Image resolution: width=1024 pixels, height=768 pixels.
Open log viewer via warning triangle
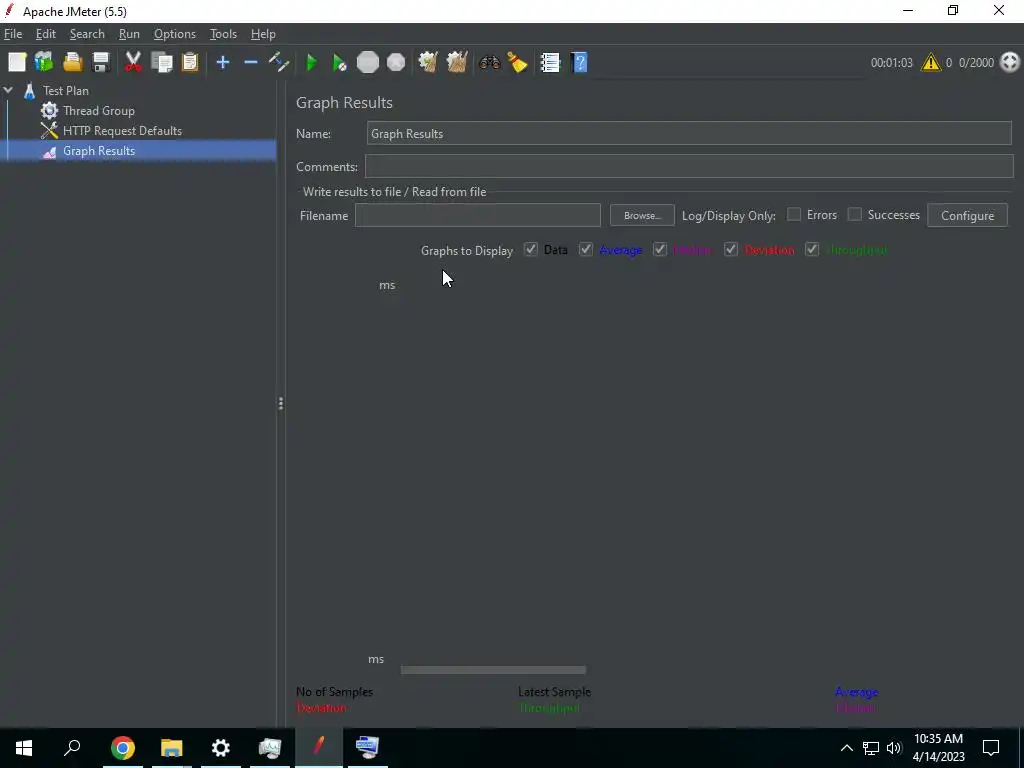click(x=931, y=63)
